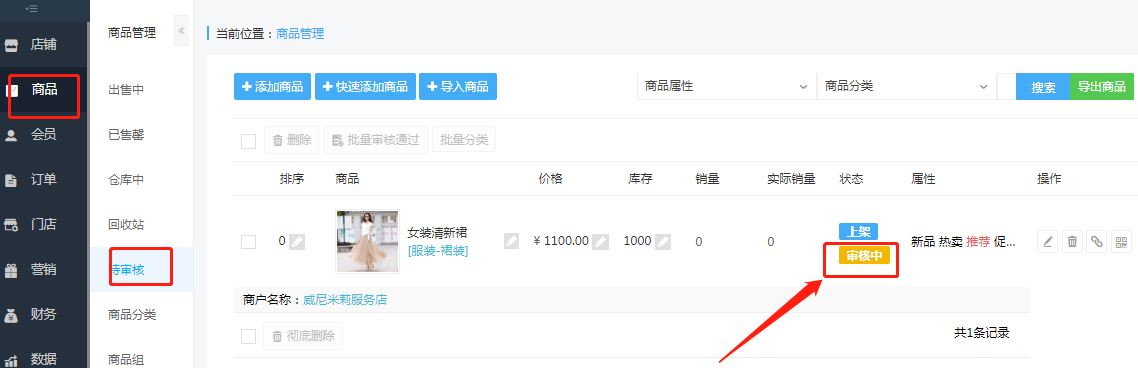Screen dimensions: 1138x368
Task: Click the [服装-裙装] category link
Action: [x=438, y=251]
